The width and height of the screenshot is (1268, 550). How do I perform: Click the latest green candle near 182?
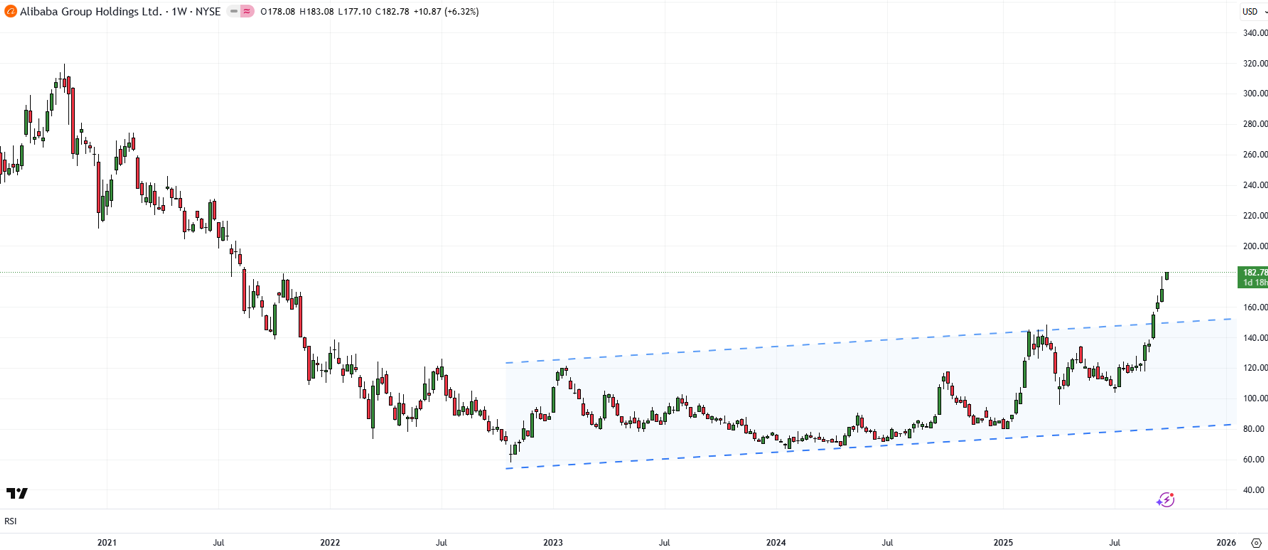[1166, 275]
